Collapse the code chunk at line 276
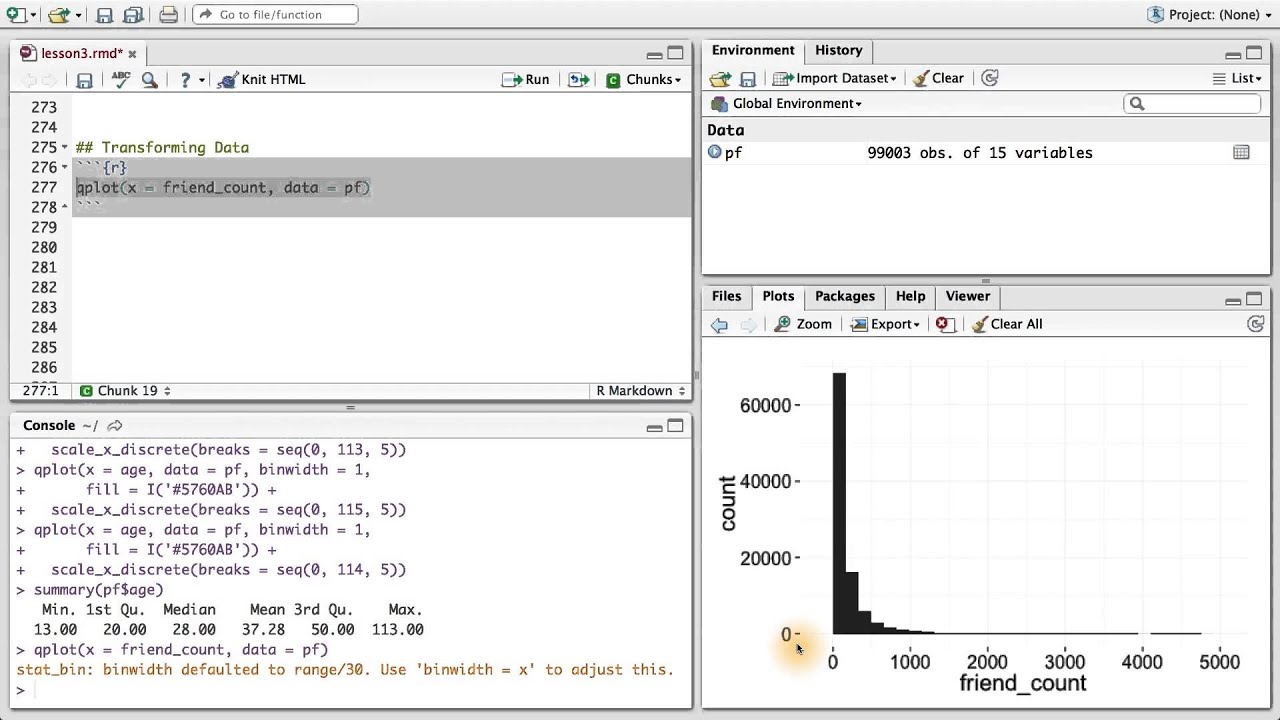1280x720 pixels. (65, 167)
